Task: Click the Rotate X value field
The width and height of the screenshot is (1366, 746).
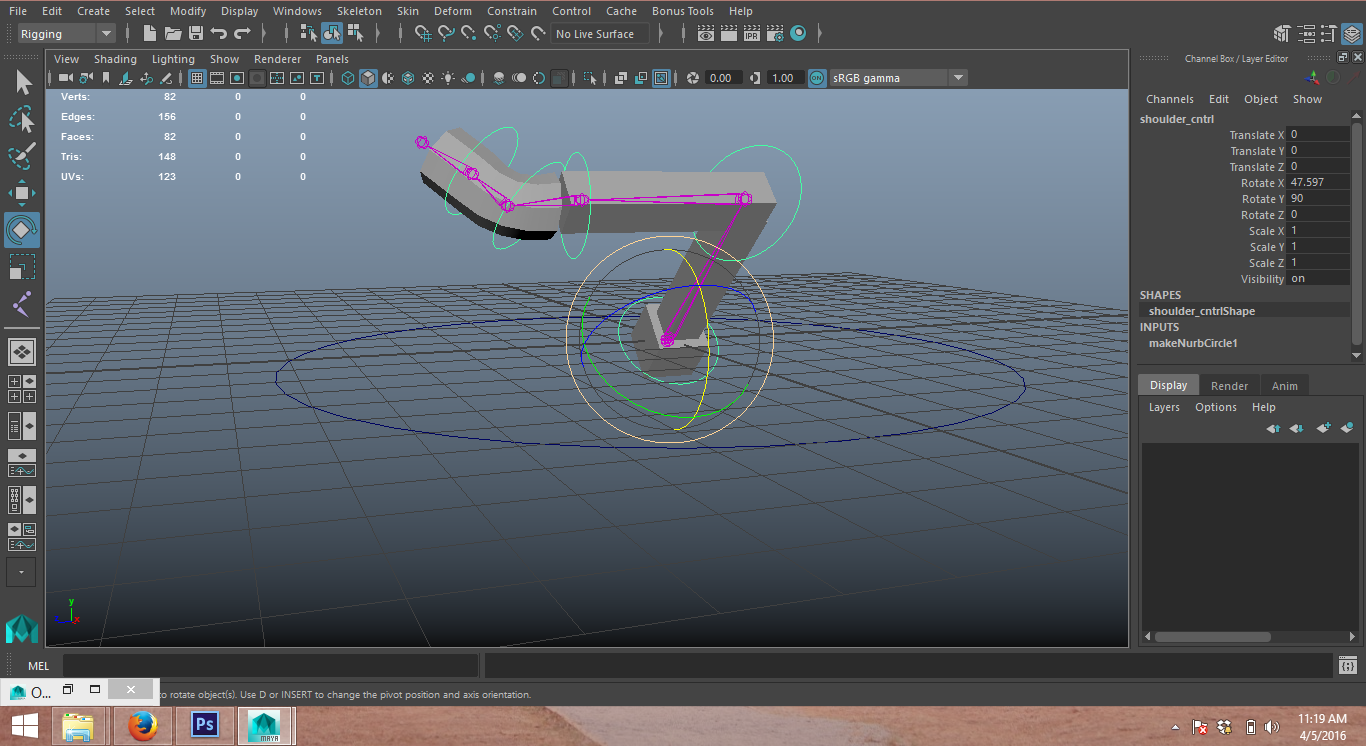Action: (x=1318, y=183)
